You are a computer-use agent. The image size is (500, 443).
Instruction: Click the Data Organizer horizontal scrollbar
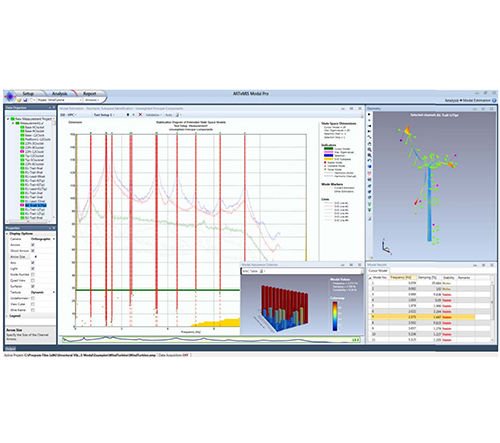coord(28,221)
